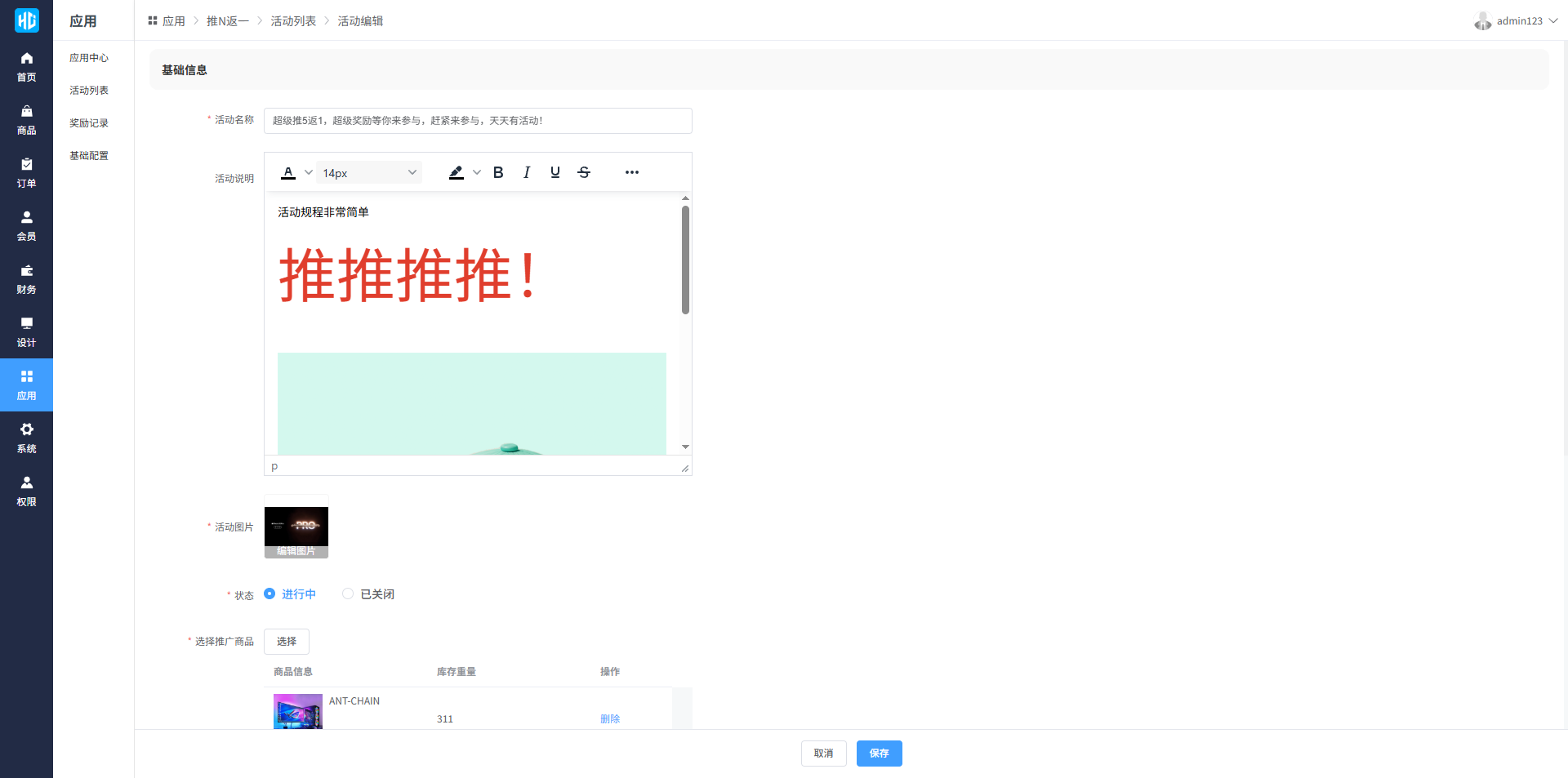The width and height of the screenshot is (1568, 778).
Task: Open 奖励记录 in the submenu
Action: 89,123
